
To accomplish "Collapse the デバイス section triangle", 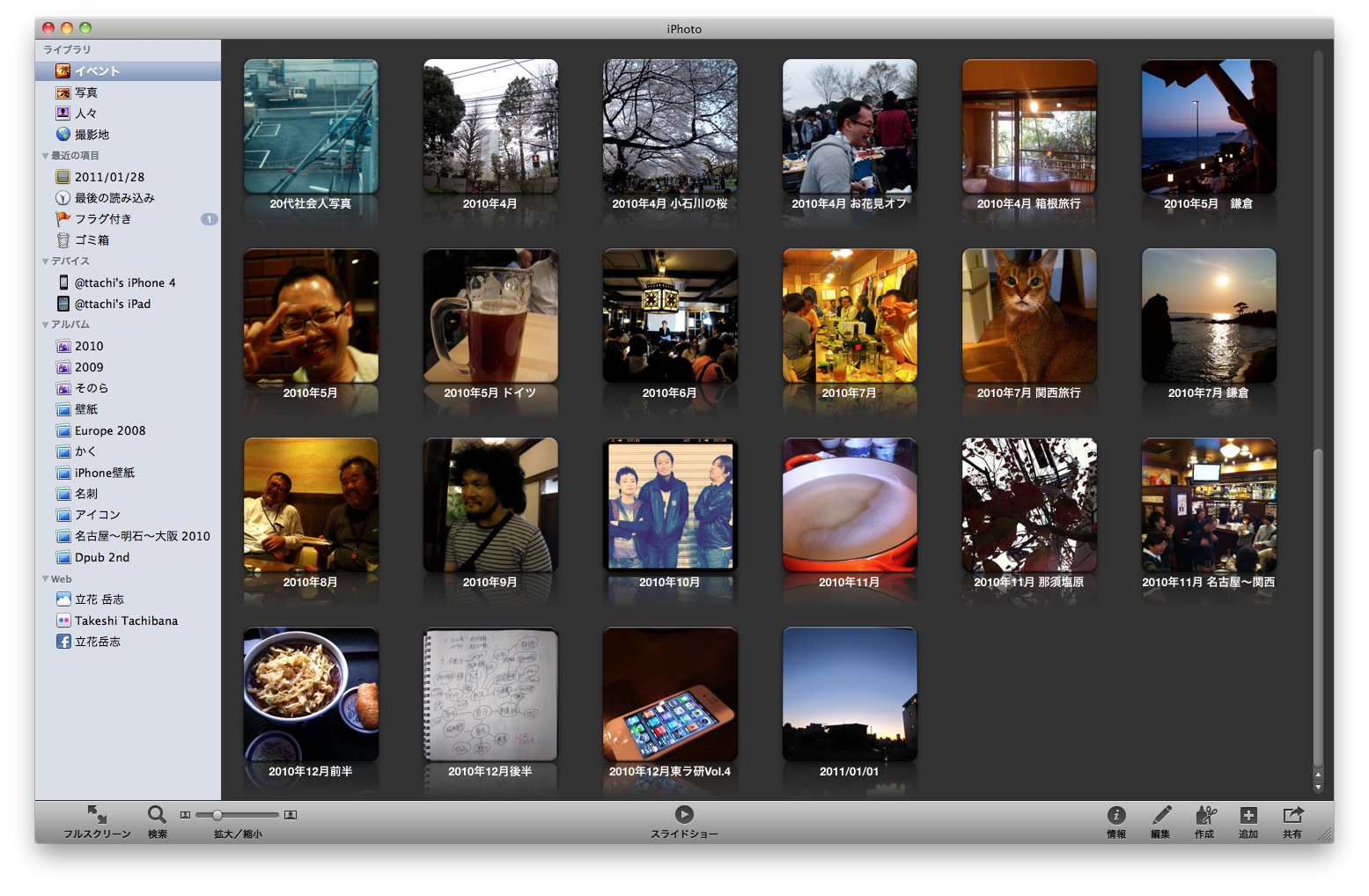I will [x=45, y=261].
